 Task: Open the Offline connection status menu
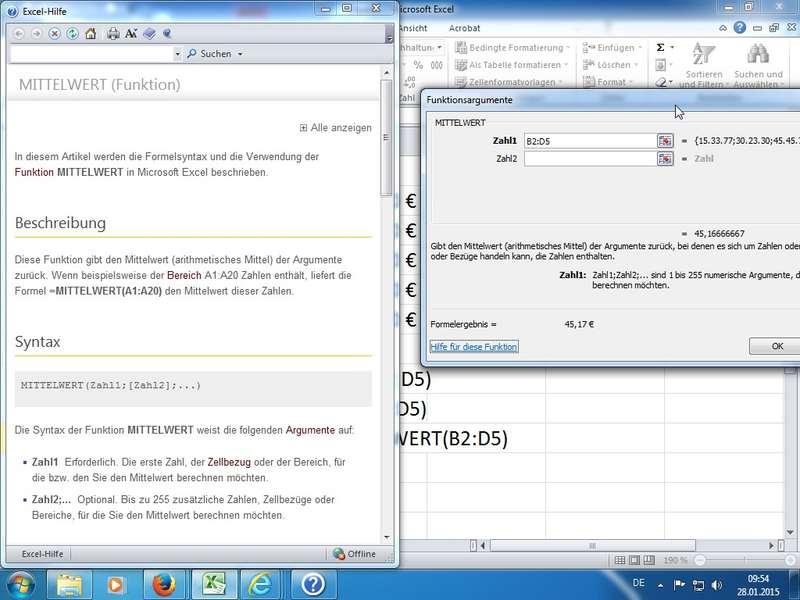[x=355, y=554]
